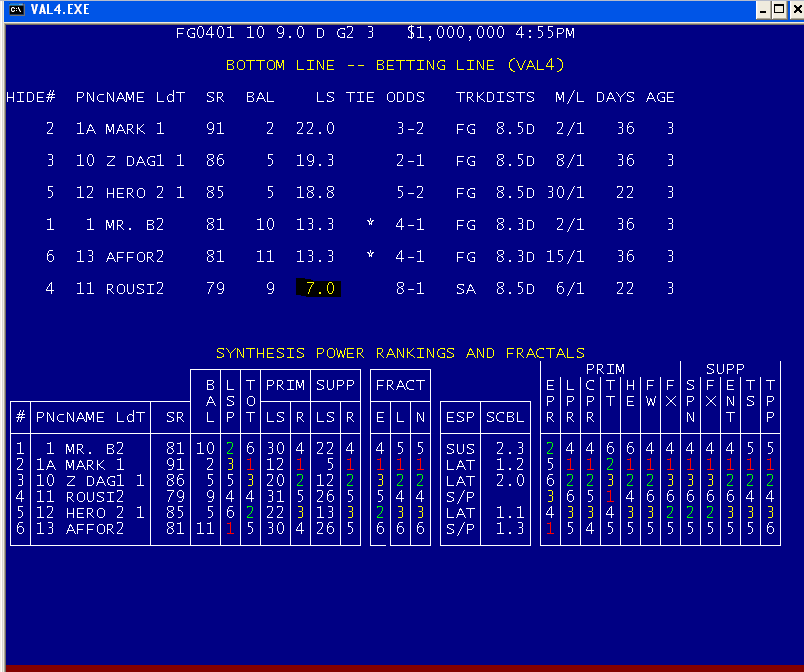804x672 pixels.
Task: Click the 30/1 morning line value
Action: point(565,193)
